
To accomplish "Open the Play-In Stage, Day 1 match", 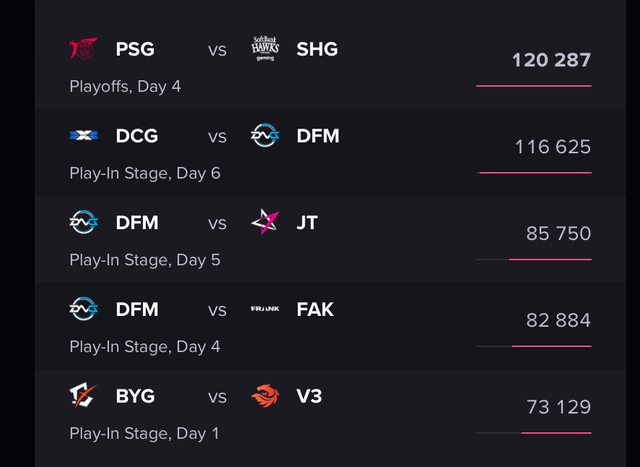I will [144, 434].
